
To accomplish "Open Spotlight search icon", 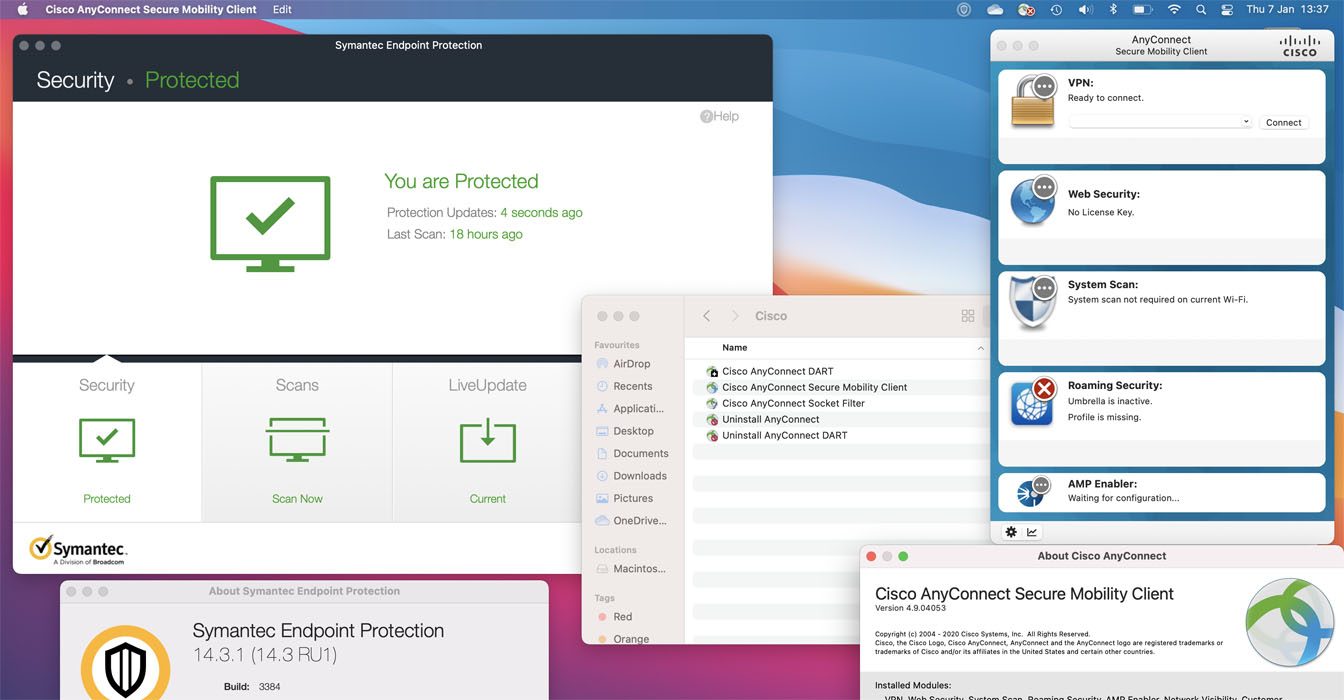I will (x=1201, y=9).
